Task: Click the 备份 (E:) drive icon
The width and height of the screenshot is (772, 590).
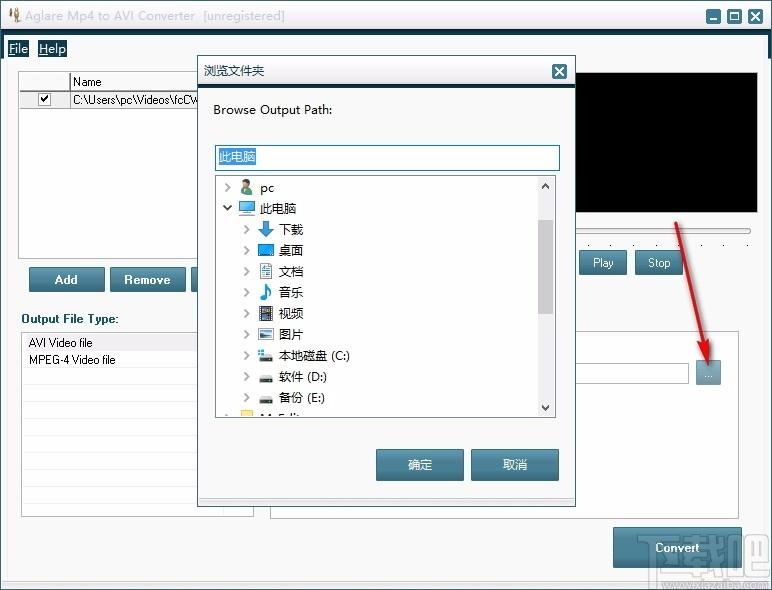Action: coord(266,399)
